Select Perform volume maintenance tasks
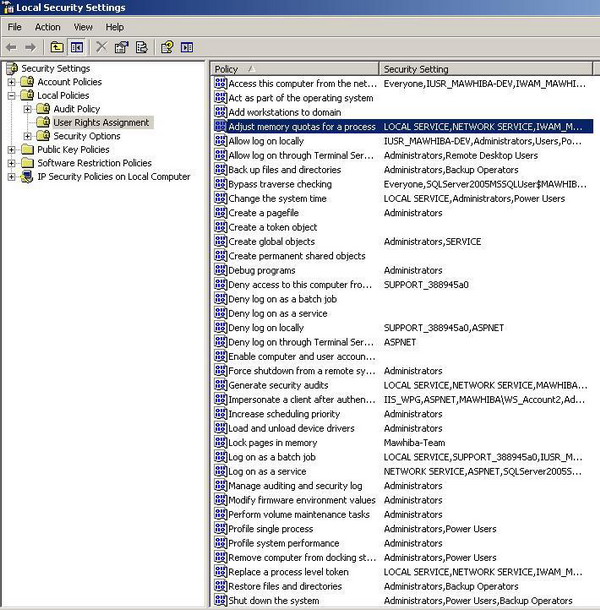This screenshot has width=600, height=610. pyautogui.click(x=299, y=514)
